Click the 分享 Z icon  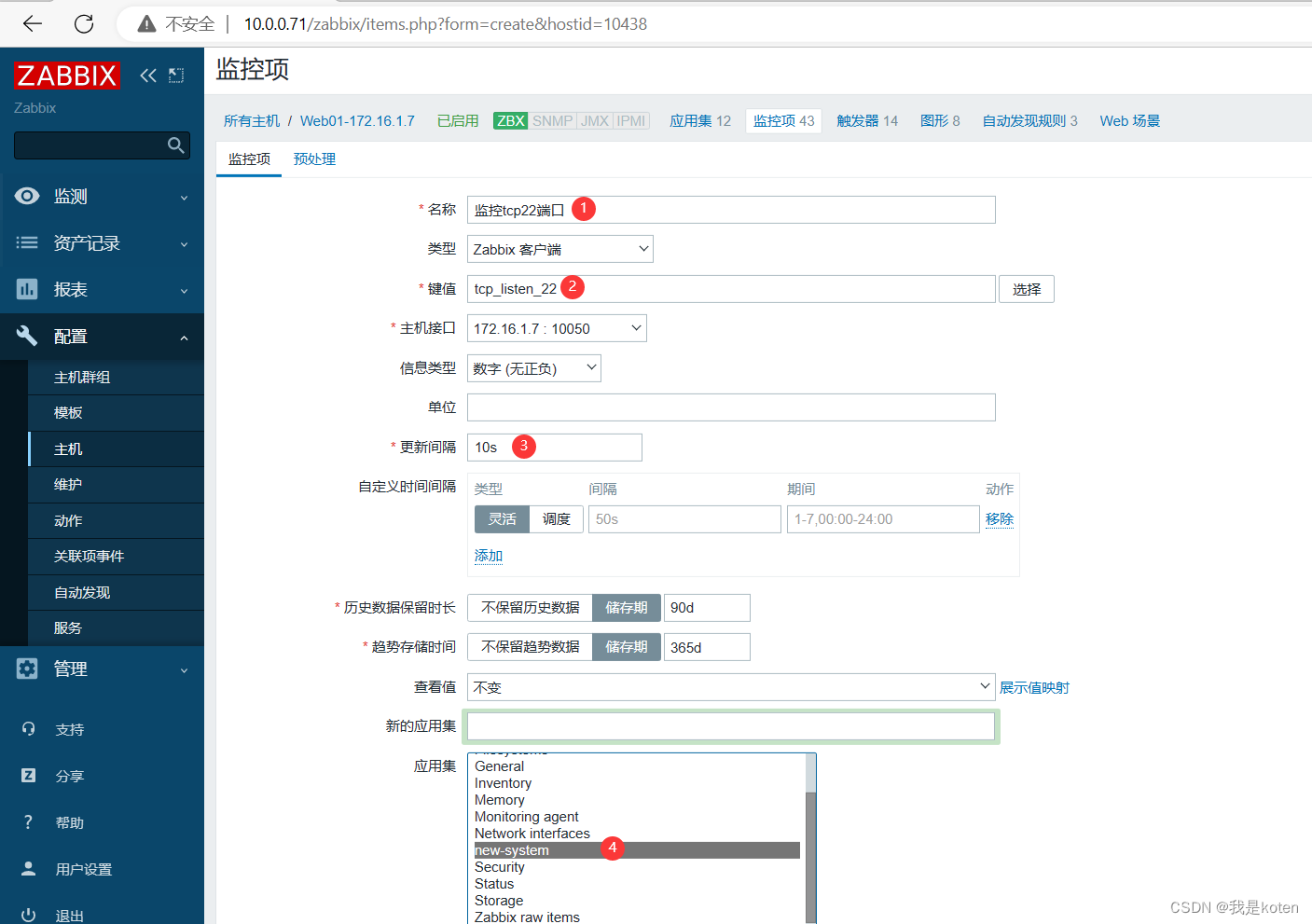tap(28, 776)
